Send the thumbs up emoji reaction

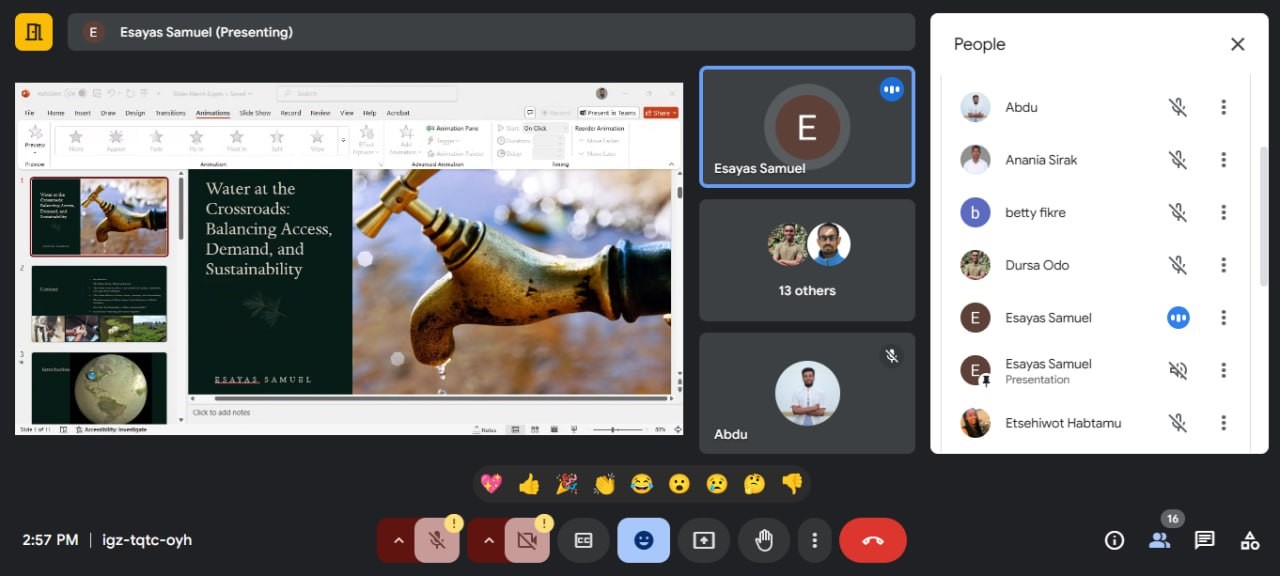coord(529,484)
